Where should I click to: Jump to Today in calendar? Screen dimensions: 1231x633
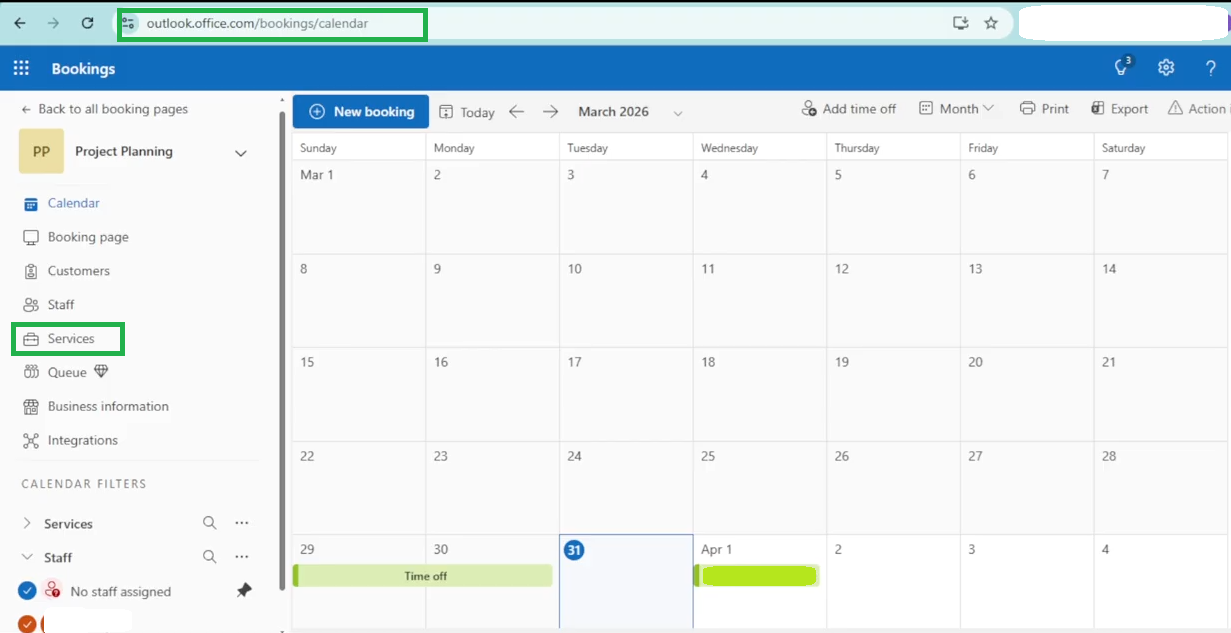pyautogui.click(x=467, y=112)
